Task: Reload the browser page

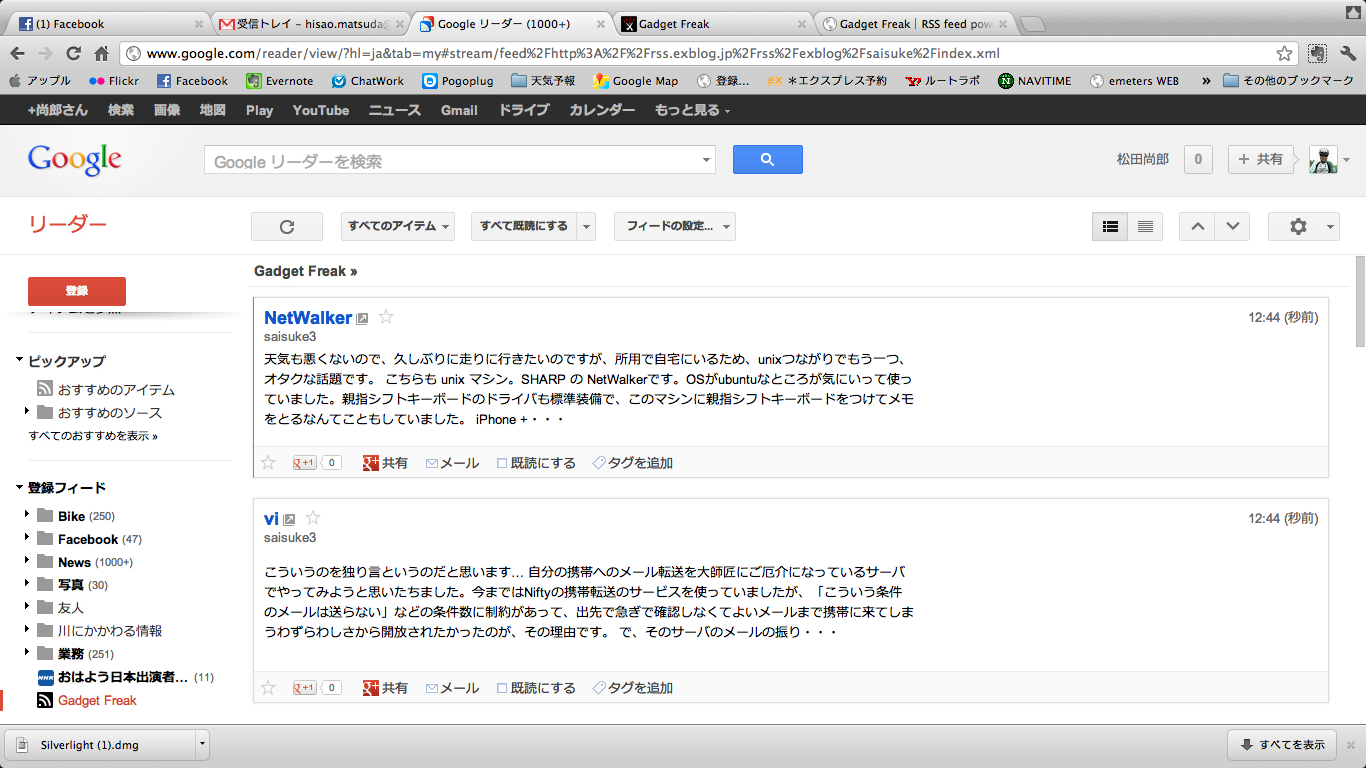Action: tap(73, 54)
